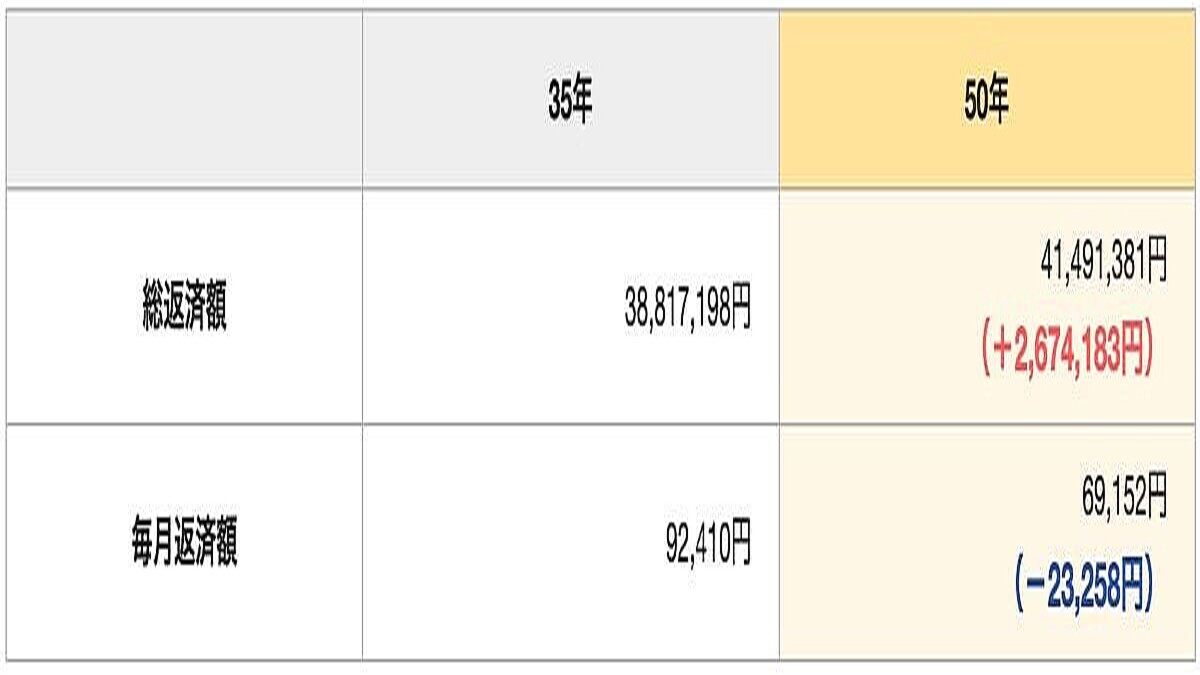1200x675 pixels.
Task: Click the 円 character after 38,817,198
Action: click(739, 312)
